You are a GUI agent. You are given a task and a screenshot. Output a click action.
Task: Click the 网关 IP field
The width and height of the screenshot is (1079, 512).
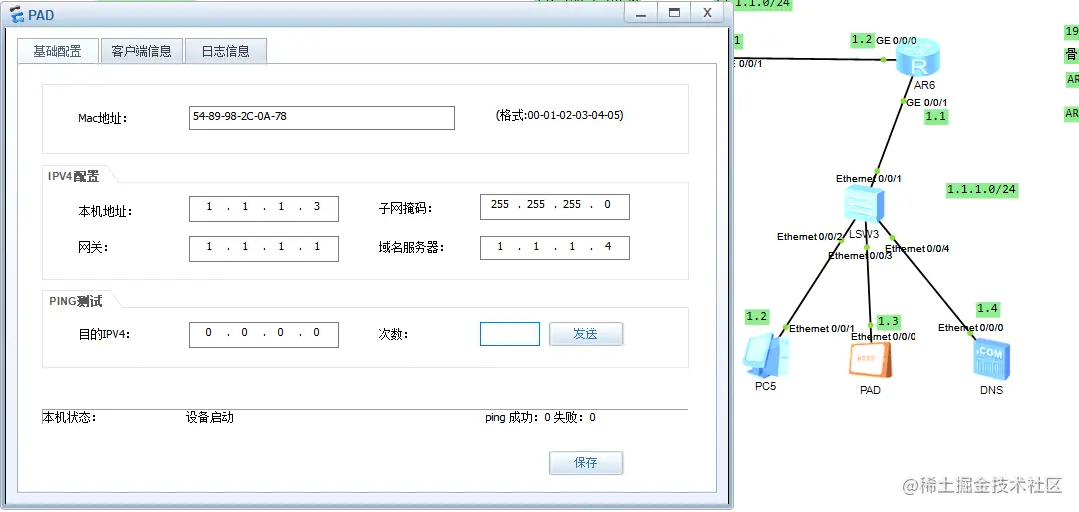point(264,248)
